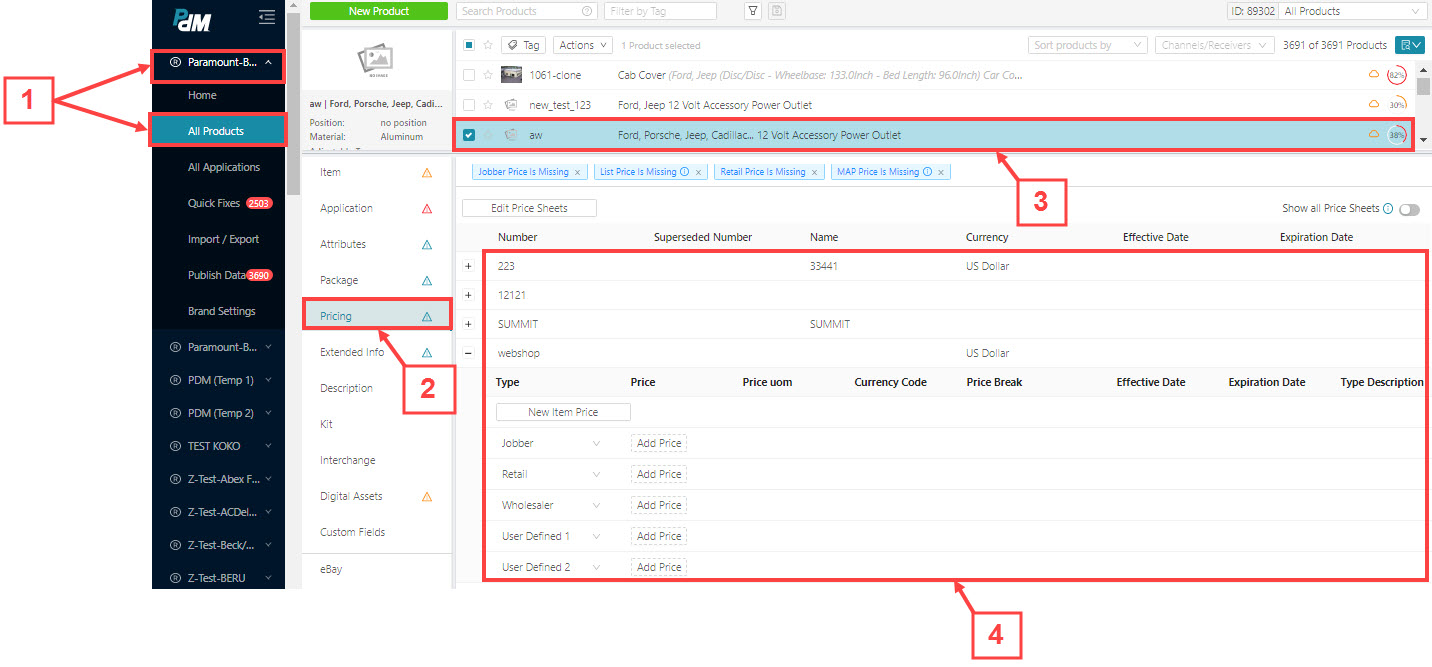Click the save icon next to filter
This screenshot has height=667, width=1432.
tap(777, 11)
